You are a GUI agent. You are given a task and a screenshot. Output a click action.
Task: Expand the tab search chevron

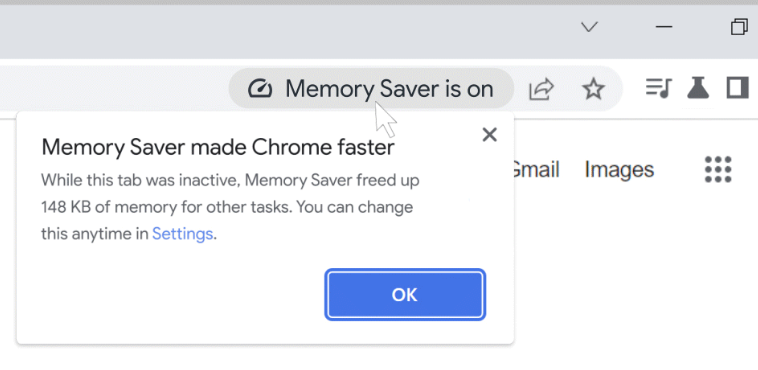589,27
